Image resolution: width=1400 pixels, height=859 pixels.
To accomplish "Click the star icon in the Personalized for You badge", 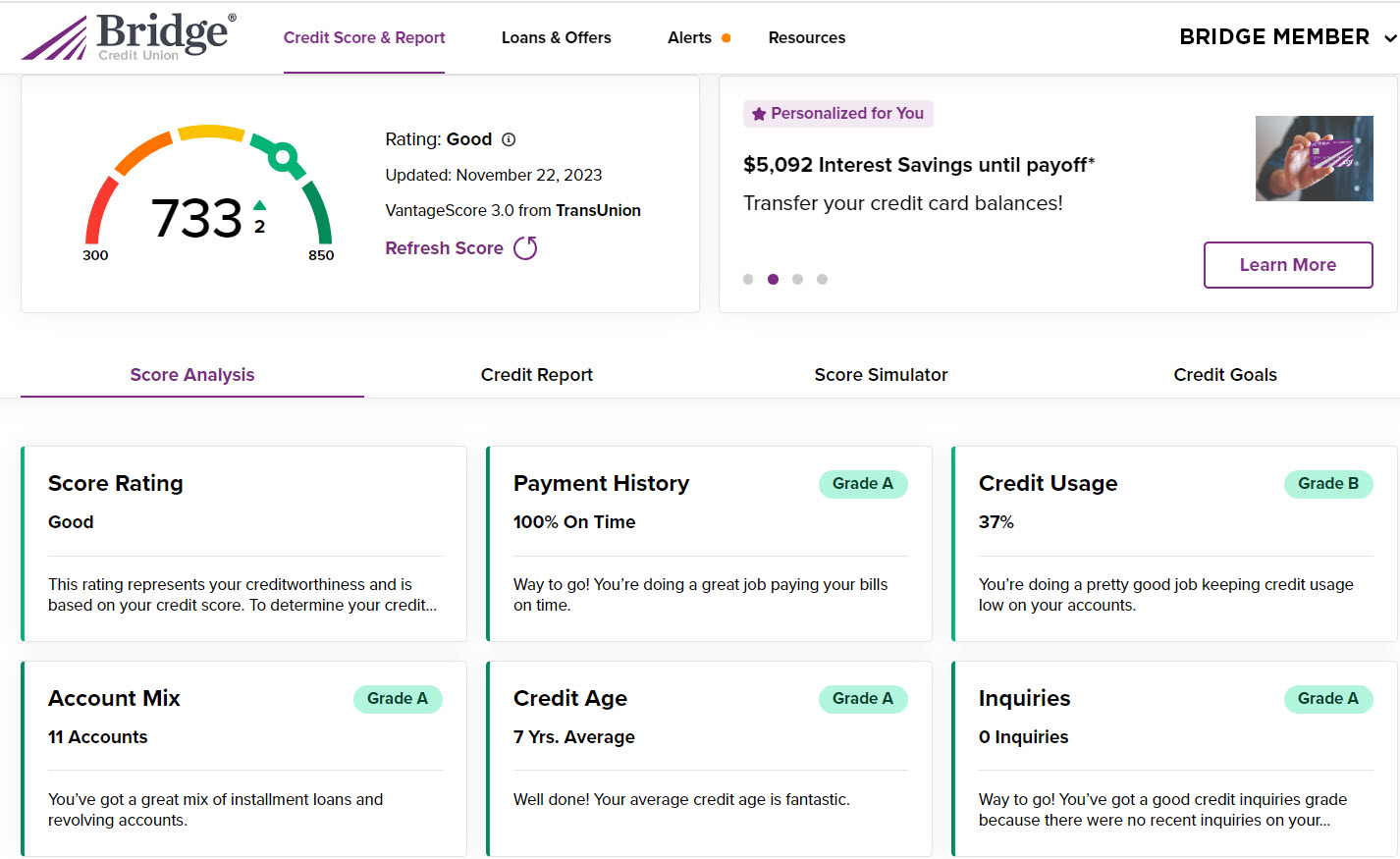I will tap(759, 114).
